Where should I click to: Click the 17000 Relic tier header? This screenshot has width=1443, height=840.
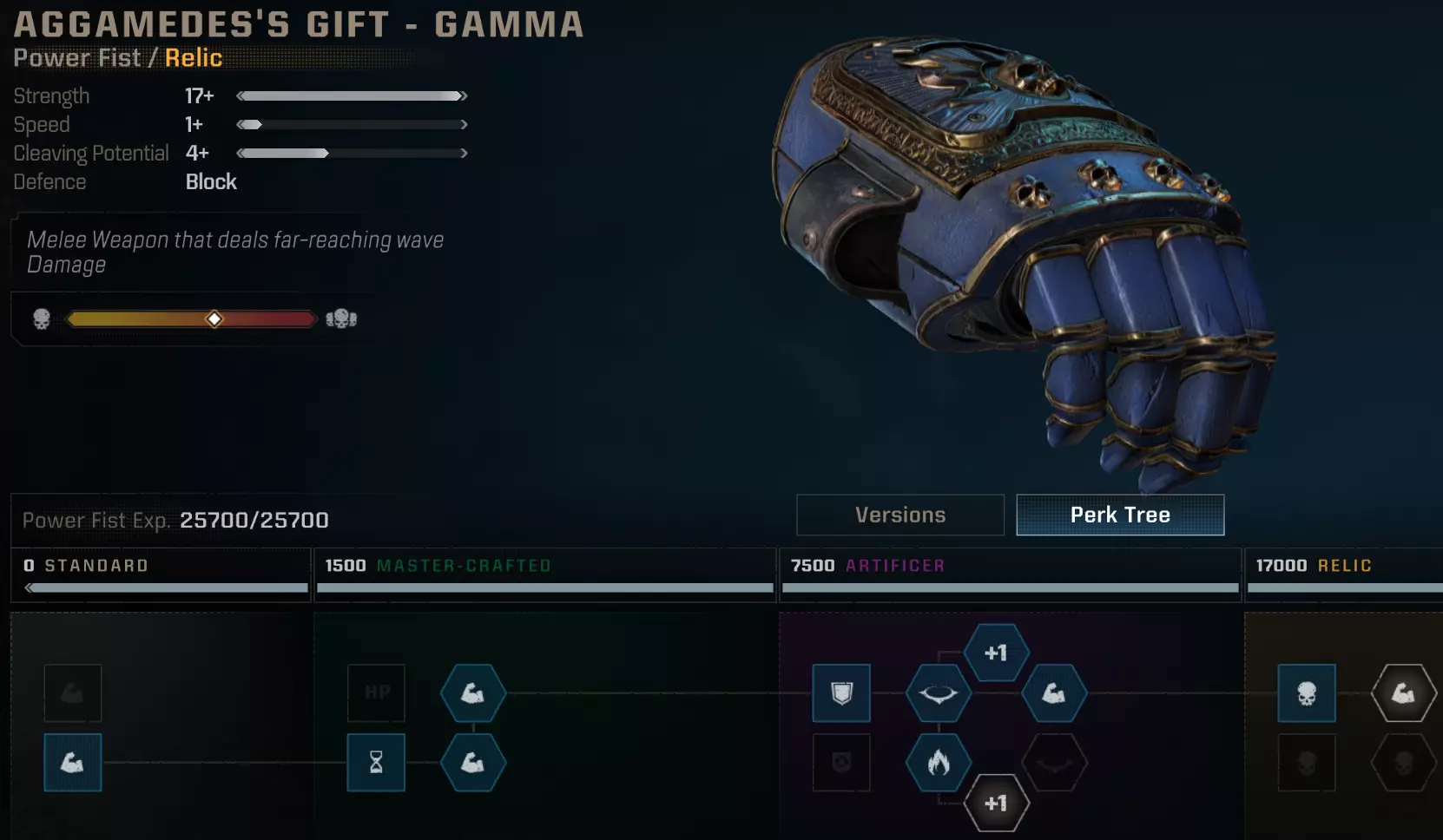(x=1344, y=574)
